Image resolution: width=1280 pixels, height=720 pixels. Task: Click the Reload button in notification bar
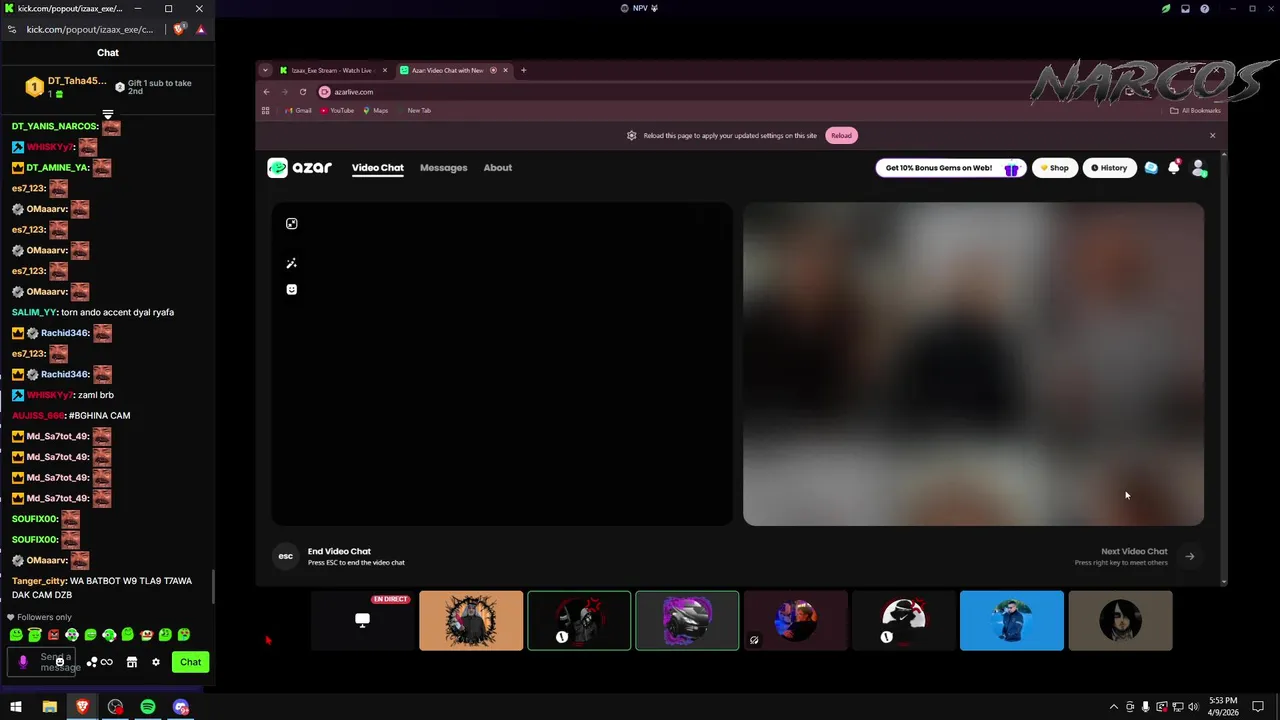click(841, 136)
